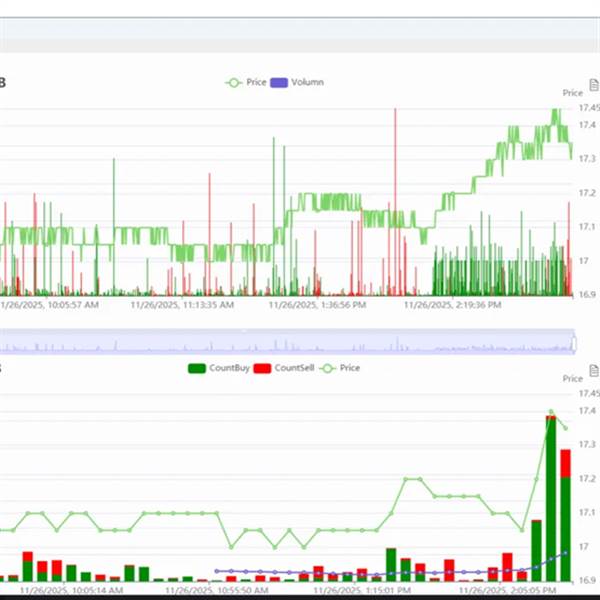Hide the CountBuy series via its legend
The image size is (600, 600).
tap(218, 368)
